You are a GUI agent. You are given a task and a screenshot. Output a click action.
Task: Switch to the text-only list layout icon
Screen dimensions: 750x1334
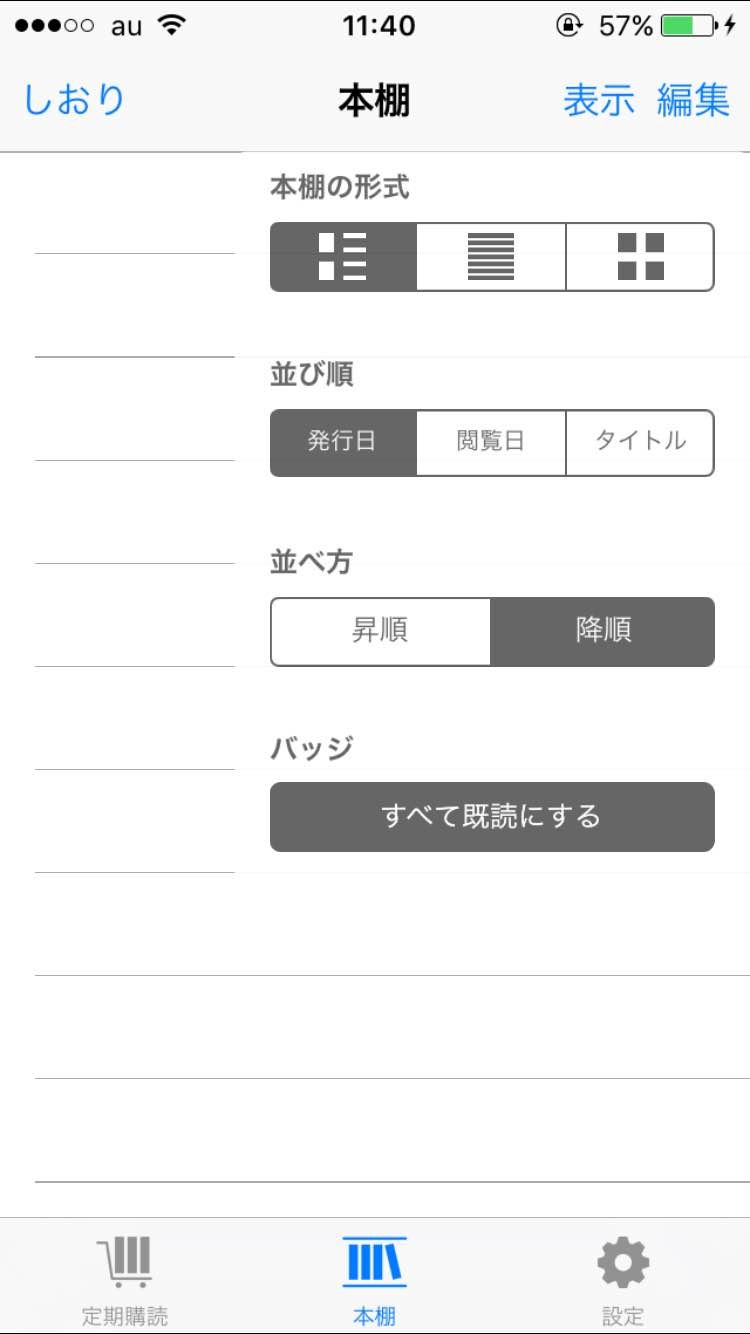pyautogui.click(x=491, y=257)
